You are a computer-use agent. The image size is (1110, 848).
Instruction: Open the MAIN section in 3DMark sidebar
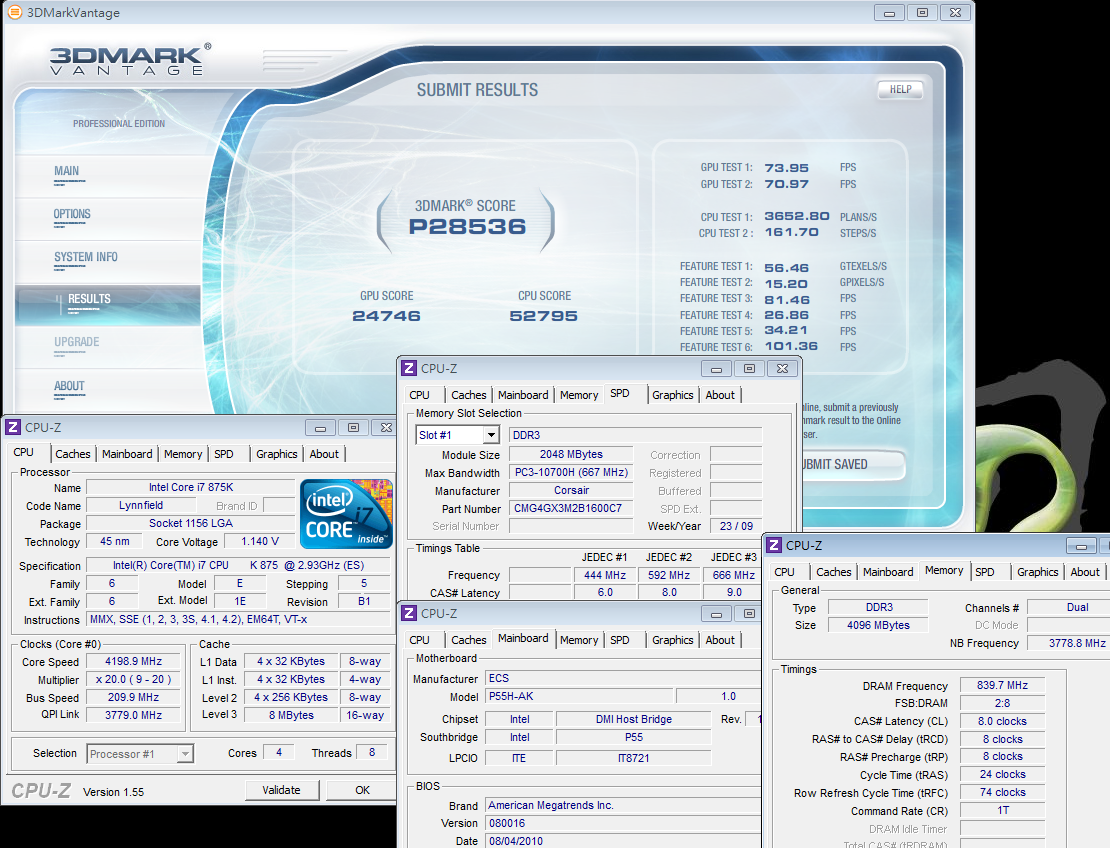point(67,171)
